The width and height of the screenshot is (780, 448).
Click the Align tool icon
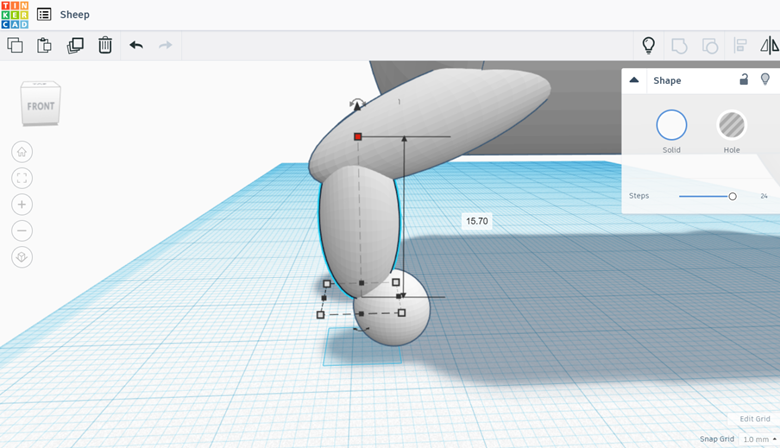pyautogui.click(x=740, y=46)
